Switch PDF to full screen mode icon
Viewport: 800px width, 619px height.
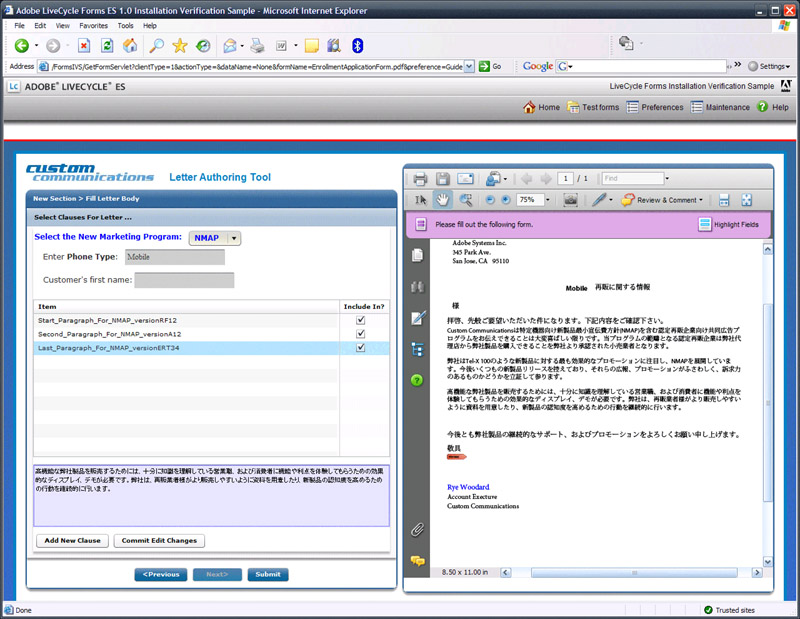746,200
